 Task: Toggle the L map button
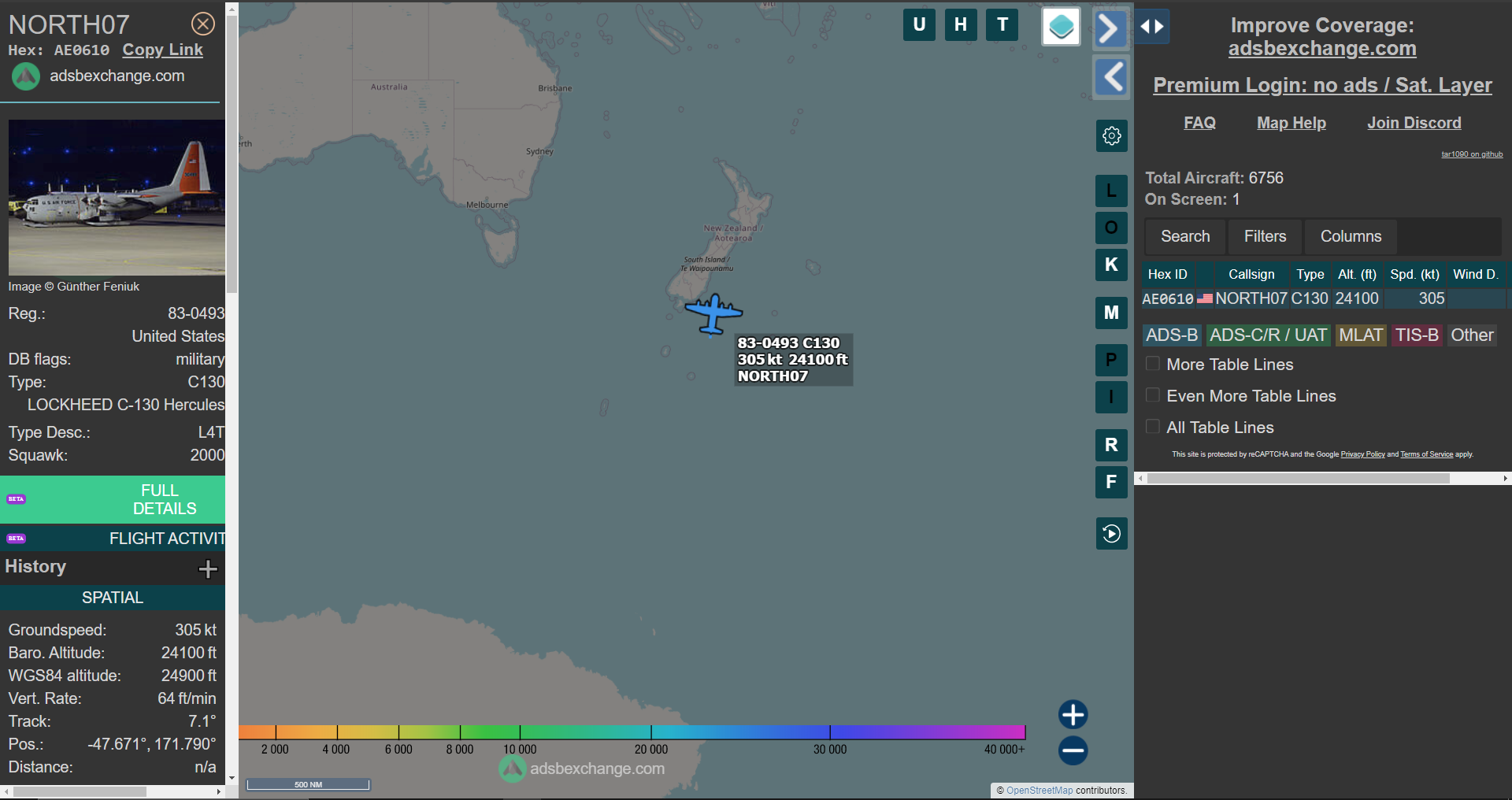pos(1112,191)
